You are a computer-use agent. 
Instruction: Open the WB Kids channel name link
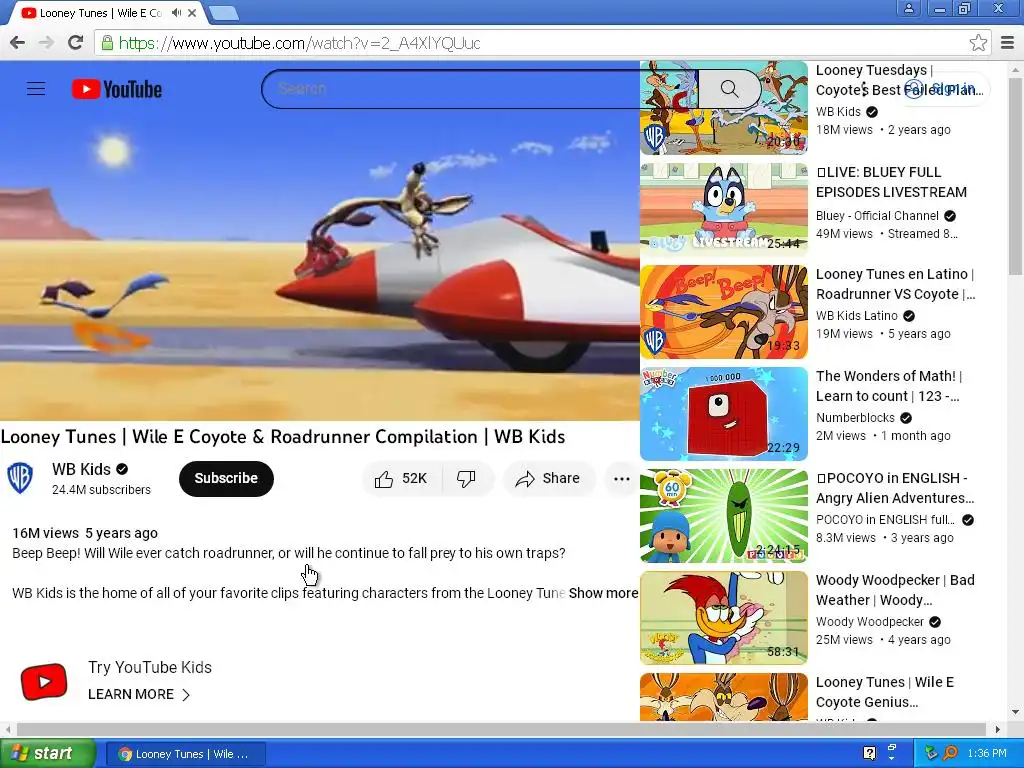click(x=82, y=469)
